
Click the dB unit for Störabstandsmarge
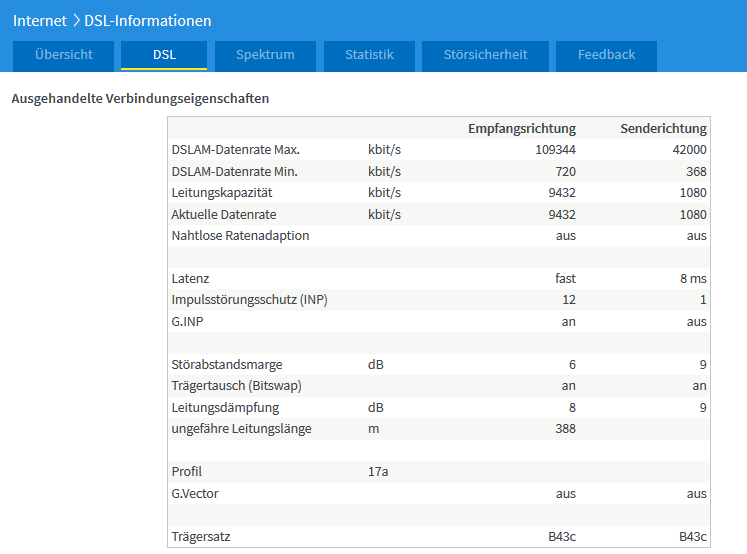point(375,365)
